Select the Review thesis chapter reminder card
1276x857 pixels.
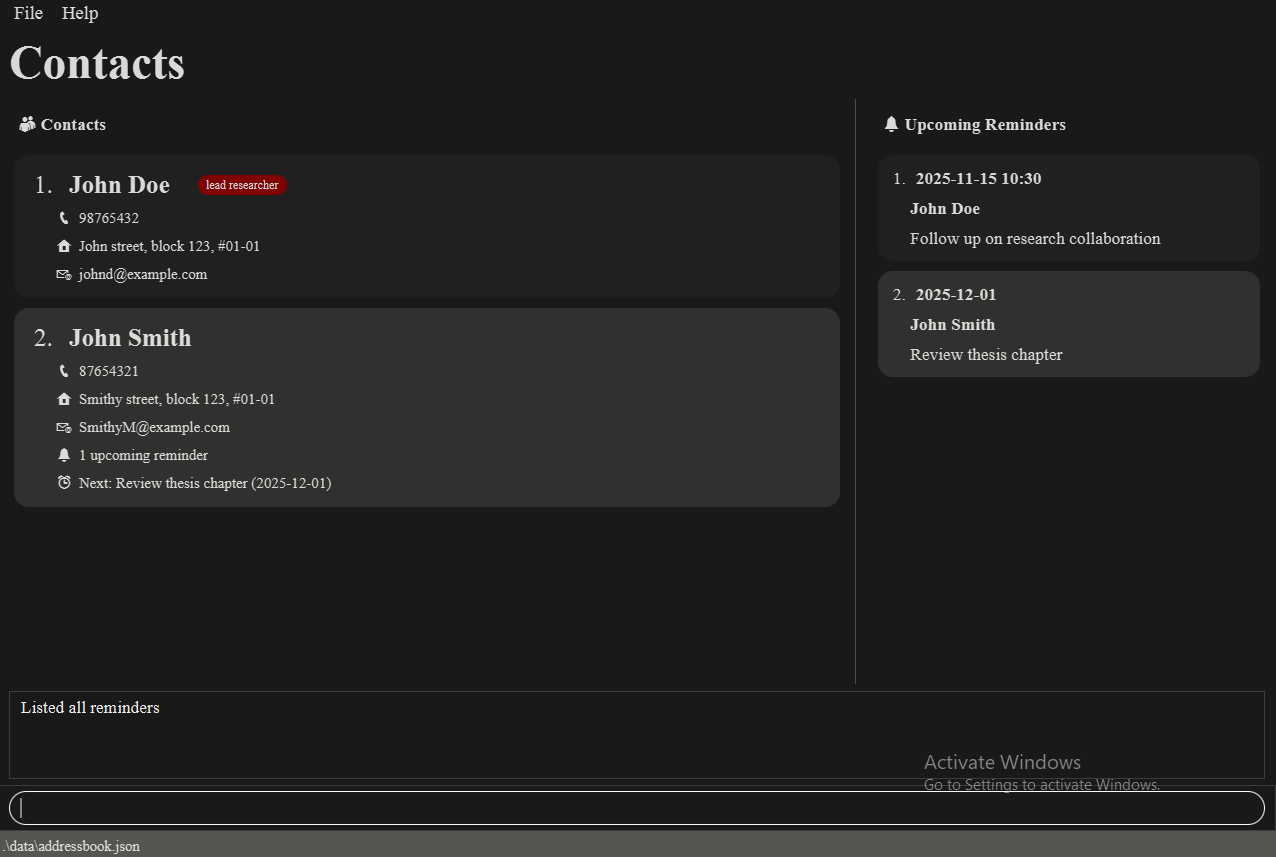(1068, 325)
